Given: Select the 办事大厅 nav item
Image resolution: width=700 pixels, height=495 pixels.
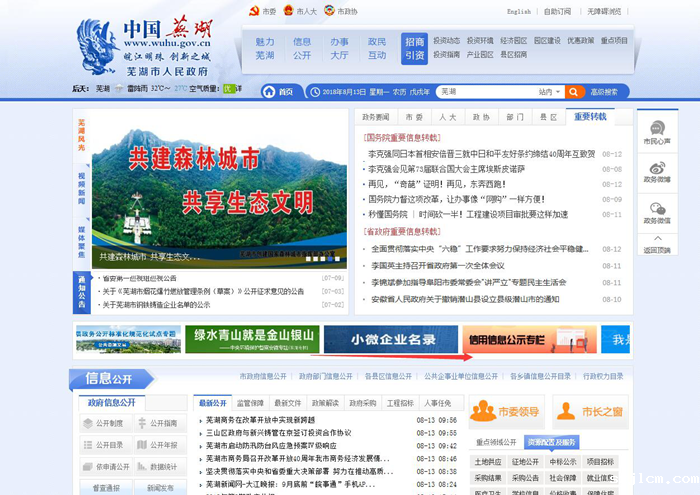Looking at the screenshot, I should [340, 49].
